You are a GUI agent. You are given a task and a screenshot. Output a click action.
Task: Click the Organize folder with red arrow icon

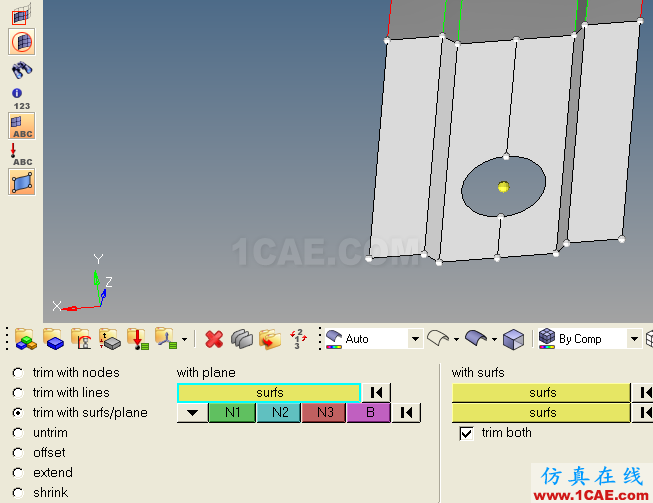coord(270,339)
